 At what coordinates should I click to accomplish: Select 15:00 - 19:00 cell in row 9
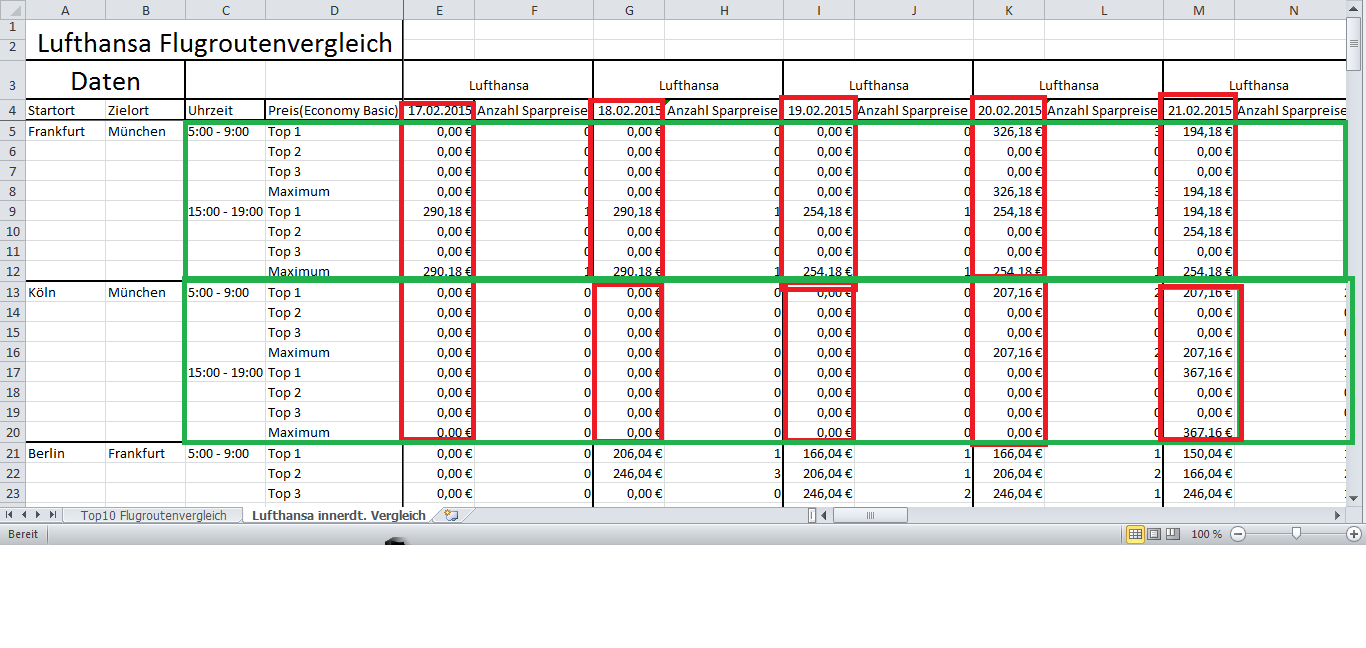coord(225,211)
